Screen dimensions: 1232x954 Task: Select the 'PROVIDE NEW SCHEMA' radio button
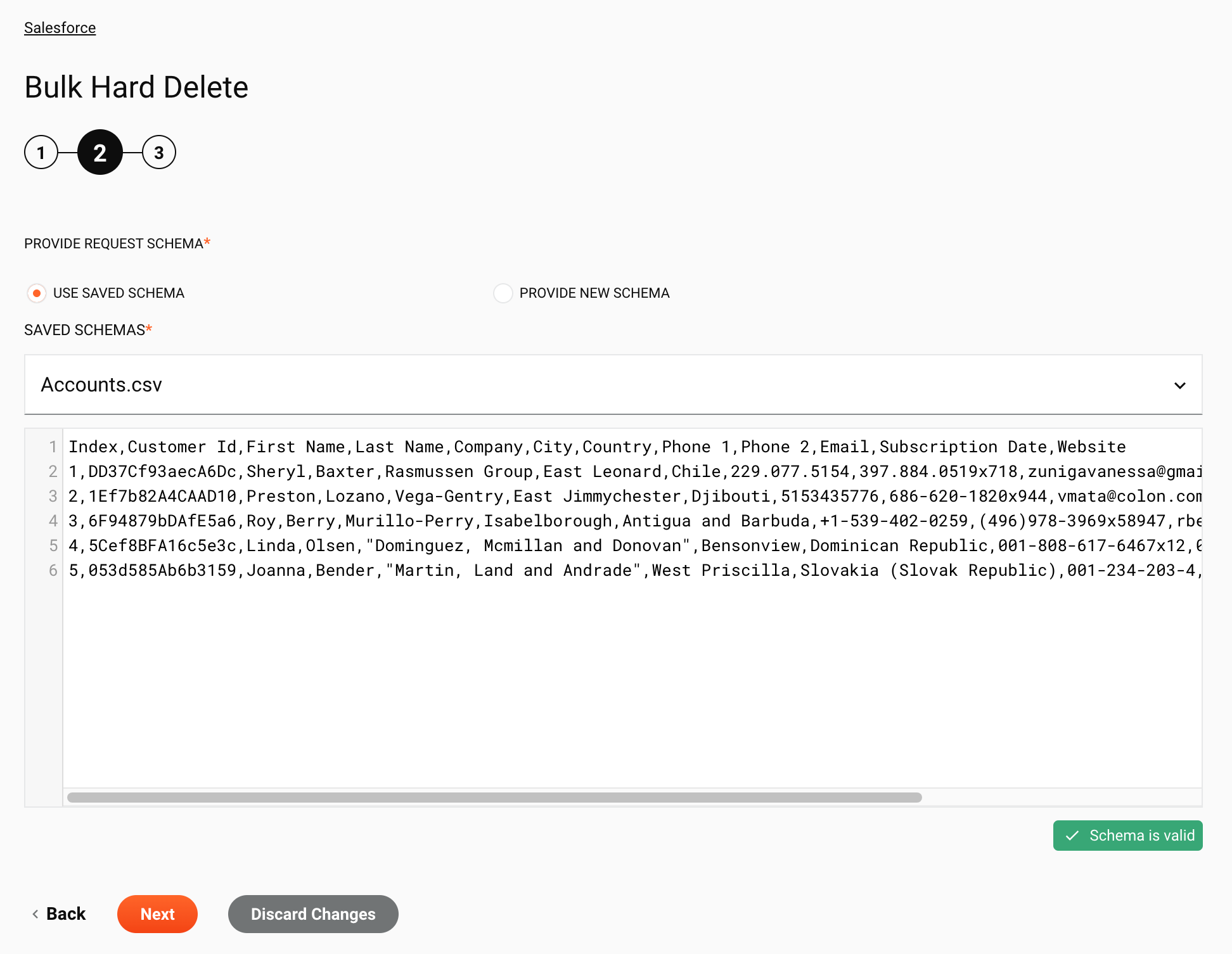[x=502, y=293]
